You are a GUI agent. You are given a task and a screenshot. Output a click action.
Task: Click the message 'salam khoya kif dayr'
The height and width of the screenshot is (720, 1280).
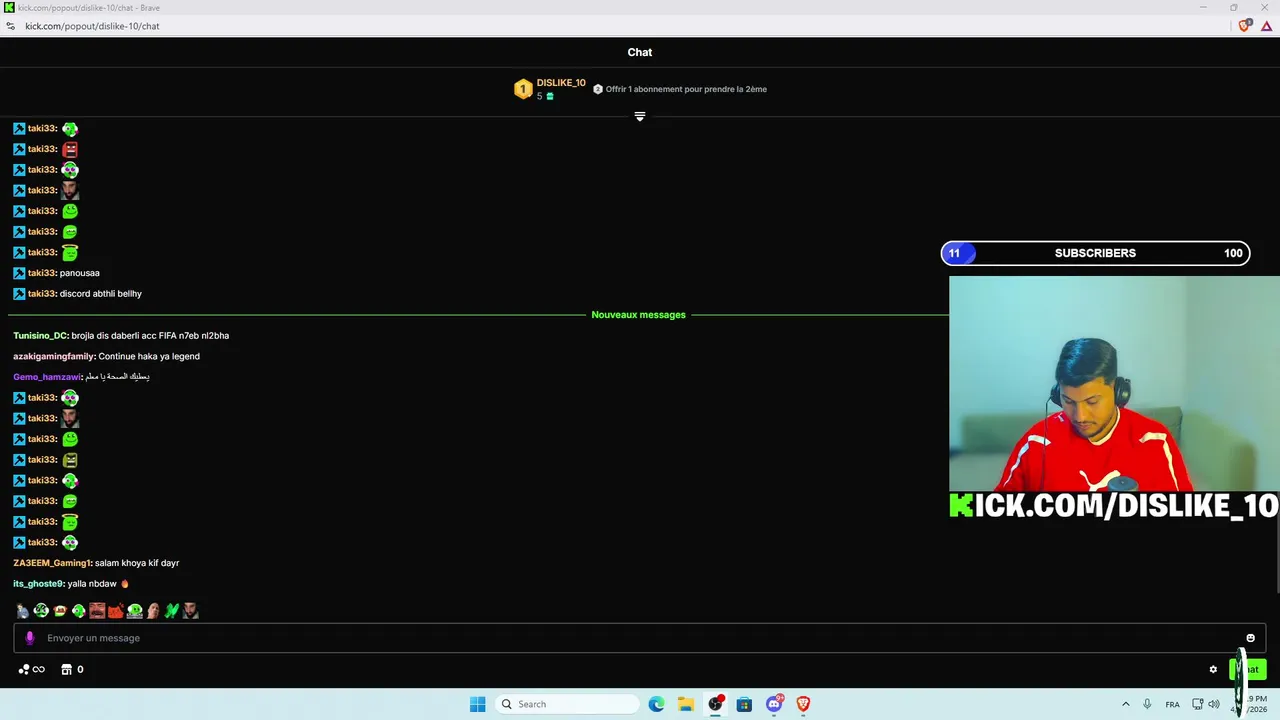click(x=137, y=564)
